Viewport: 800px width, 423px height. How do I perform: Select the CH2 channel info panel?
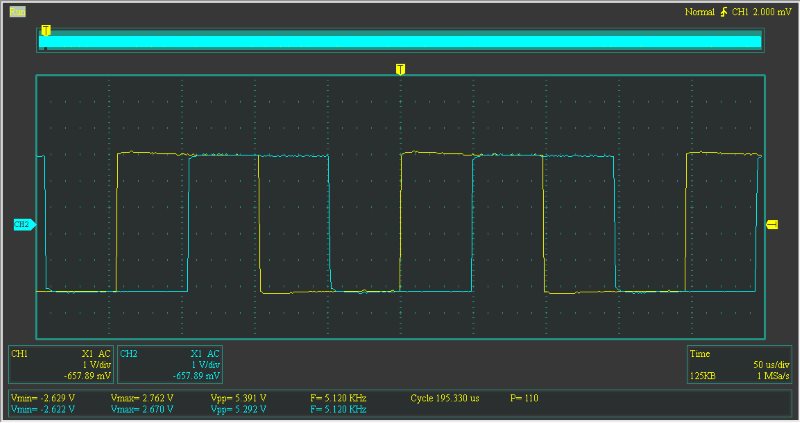(170, 365)
